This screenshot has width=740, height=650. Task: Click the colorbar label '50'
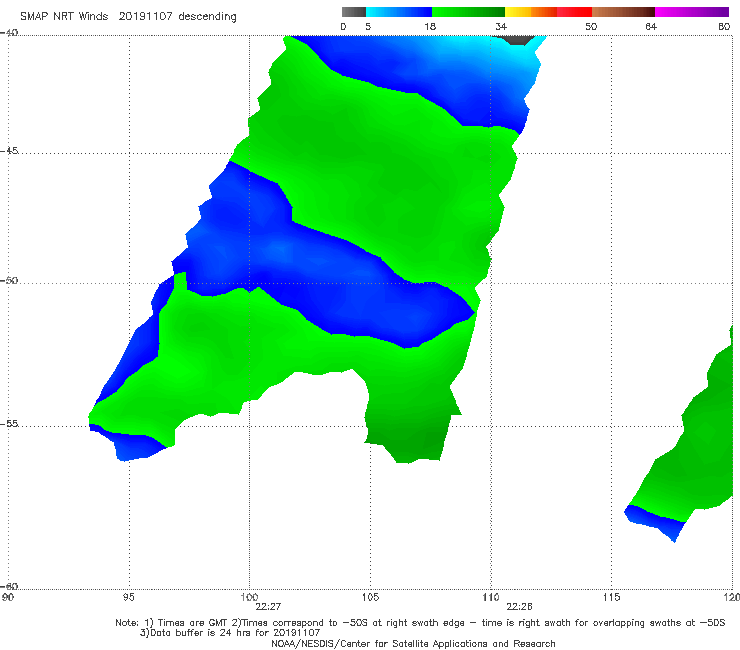(591, 26)
